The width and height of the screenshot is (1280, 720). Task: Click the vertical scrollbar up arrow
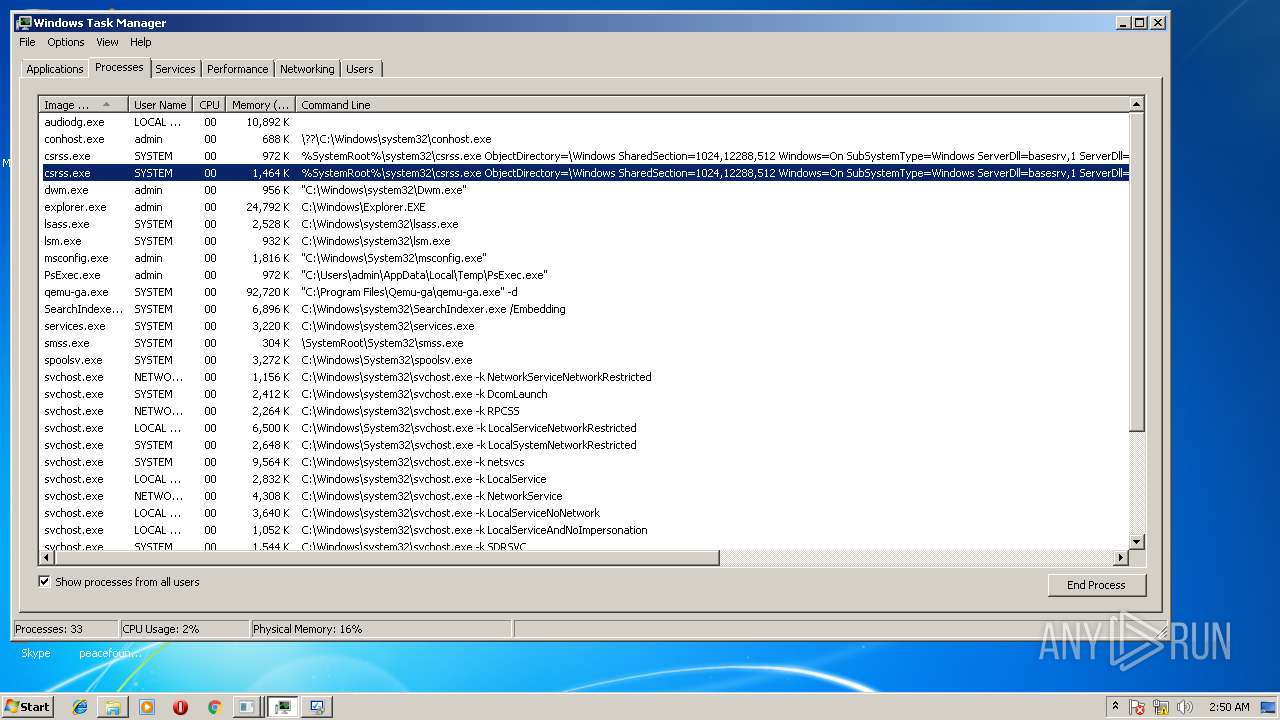[x=1136, y=104]
